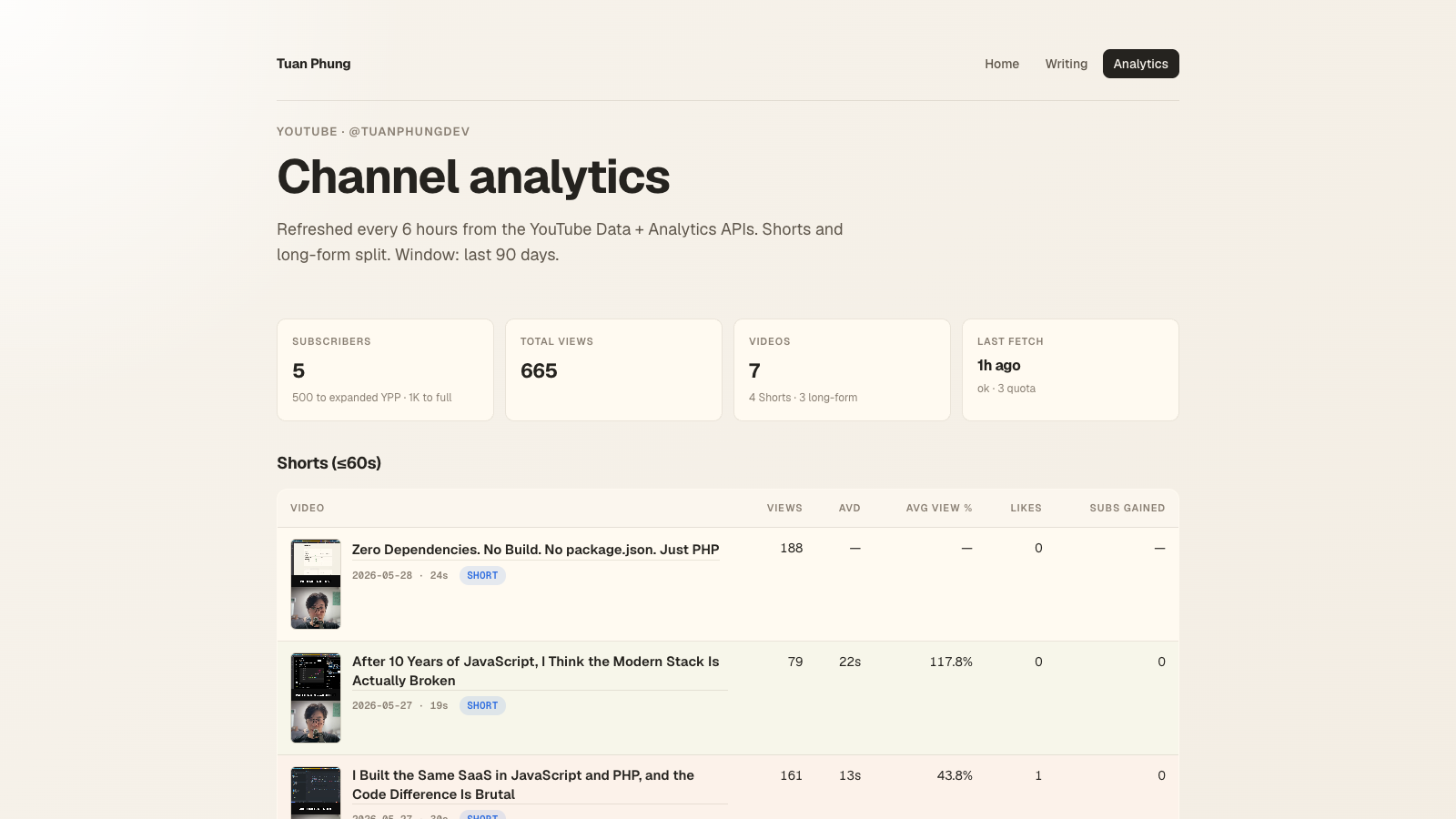The width and height of the screenshot is (1456, 819).
Task: Click the SUBS GAINED column header
Action: [1127, 508]
